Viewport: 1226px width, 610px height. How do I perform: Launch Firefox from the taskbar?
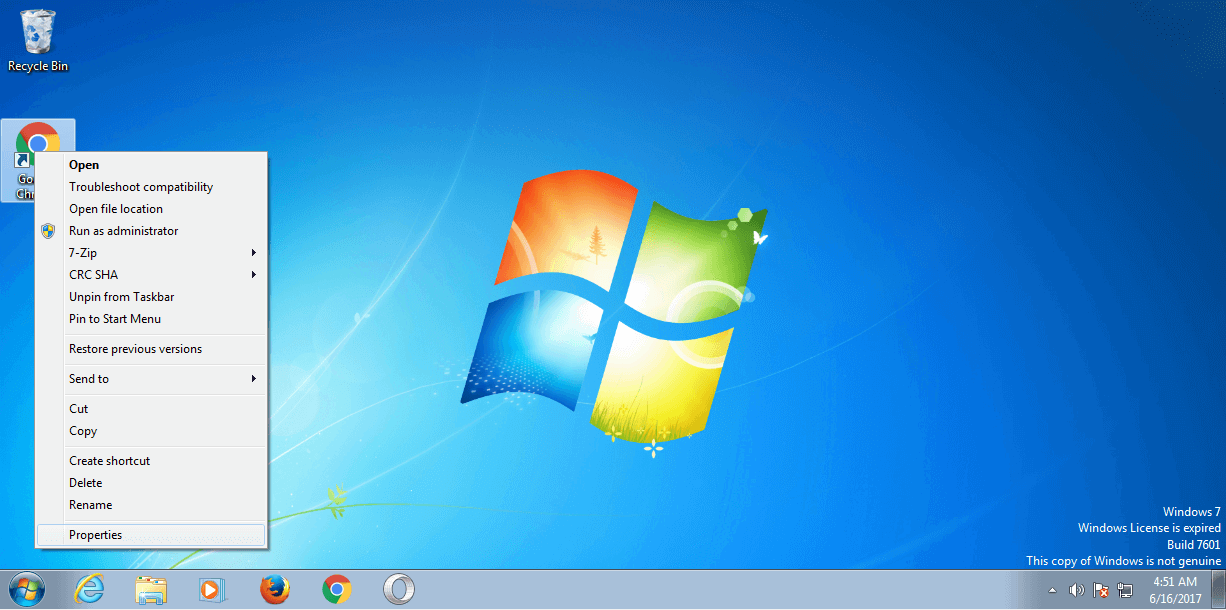click(x=275, y=590)
